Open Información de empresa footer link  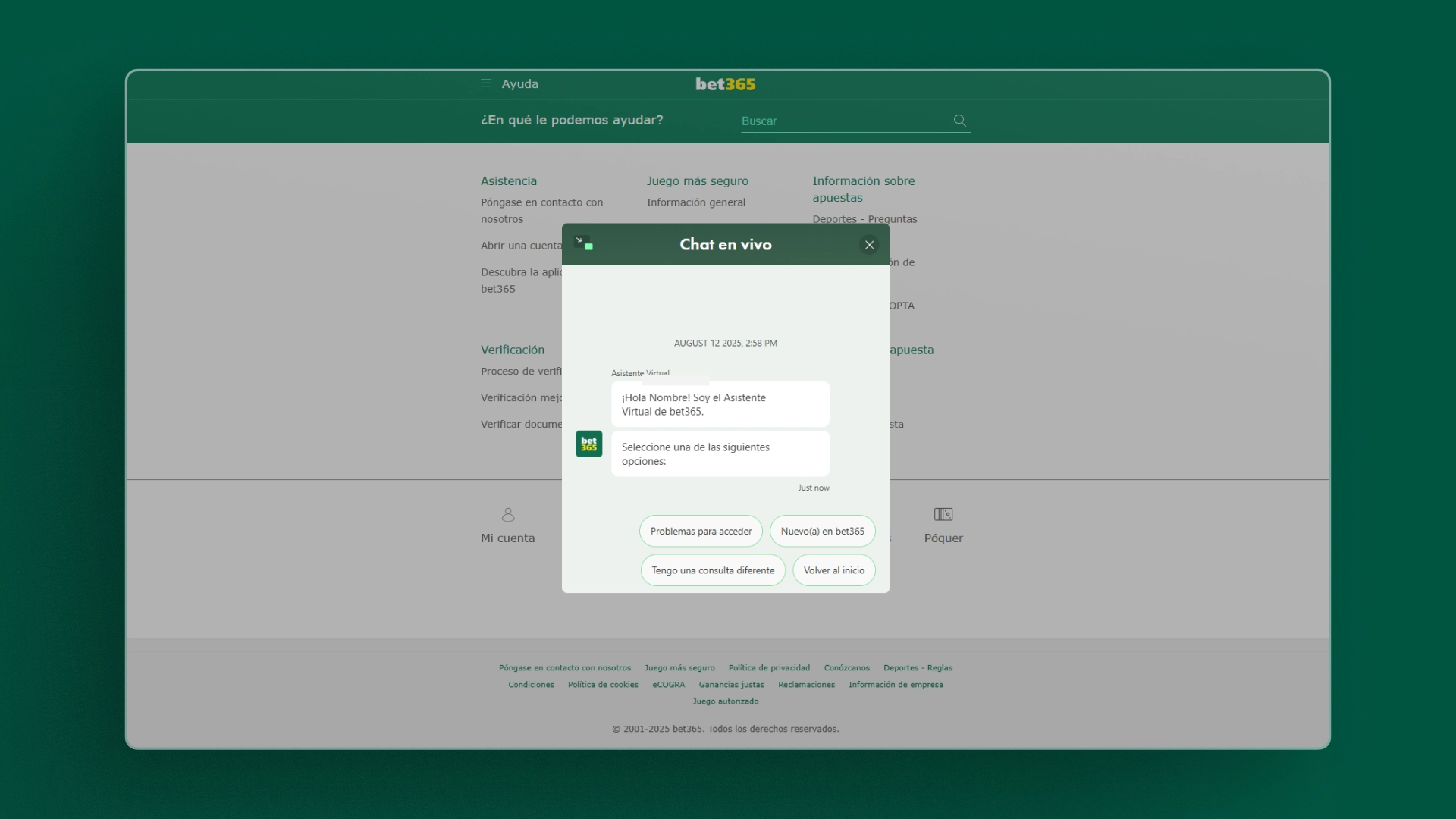pyautogui.click(x=896, y=685)
